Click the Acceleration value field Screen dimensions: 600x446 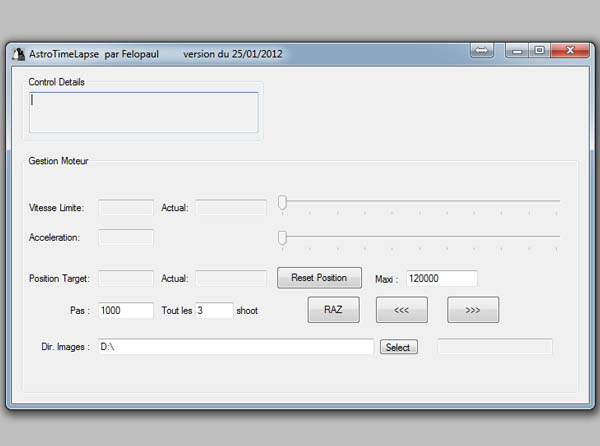tap(126, 238)
